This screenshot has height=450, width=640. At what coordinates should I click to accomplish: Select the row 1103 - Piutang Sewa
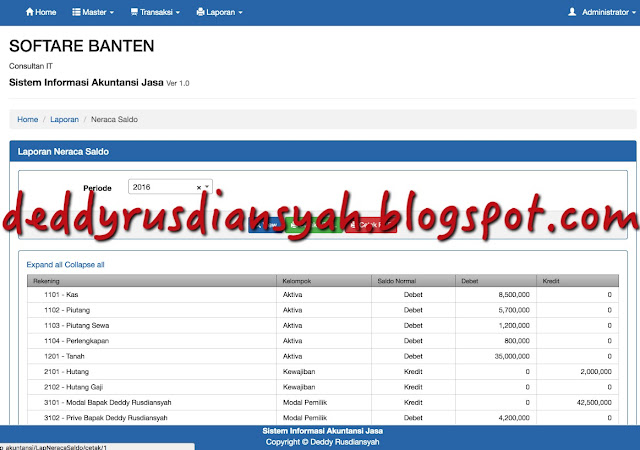(x=323, y=326)
